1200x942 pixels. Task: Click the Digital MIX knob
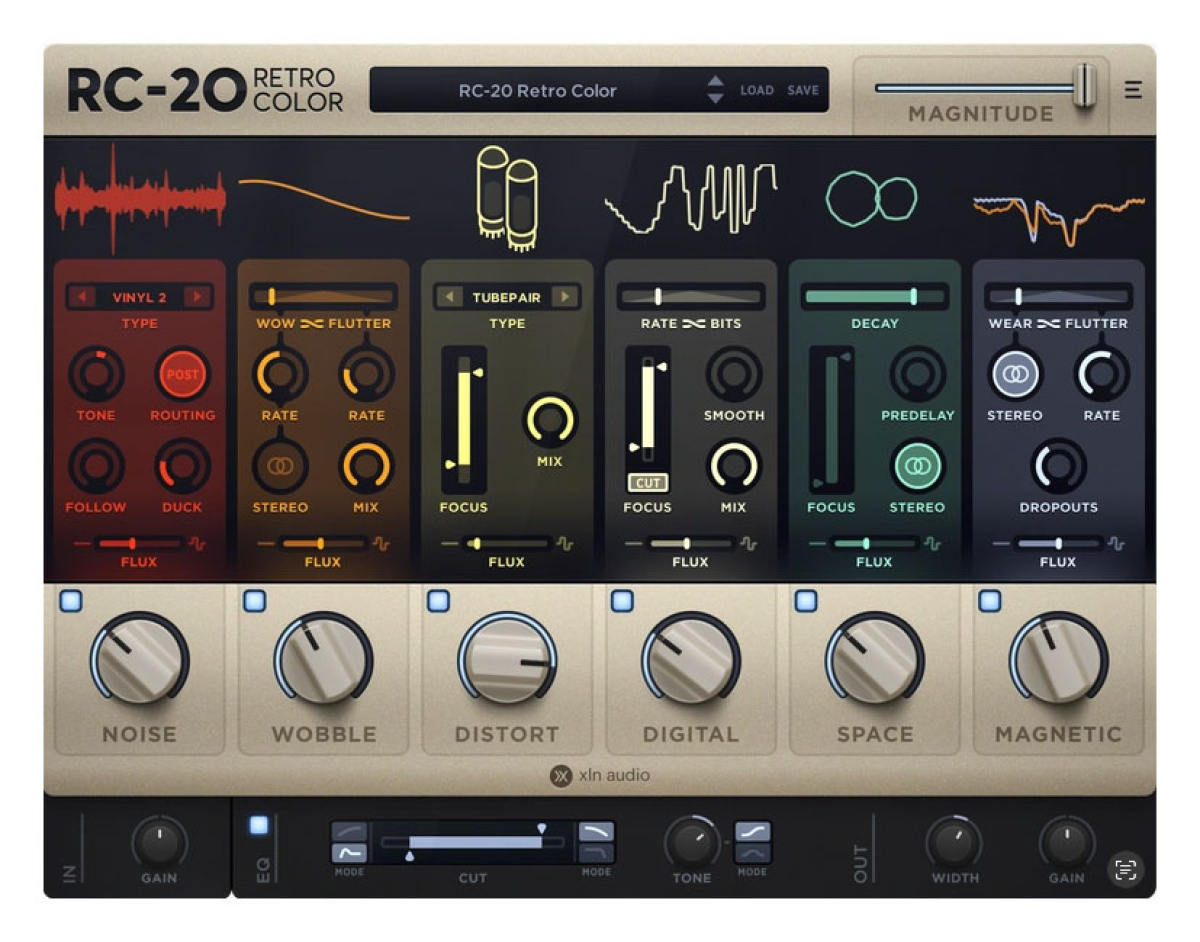tap(734, 467)
